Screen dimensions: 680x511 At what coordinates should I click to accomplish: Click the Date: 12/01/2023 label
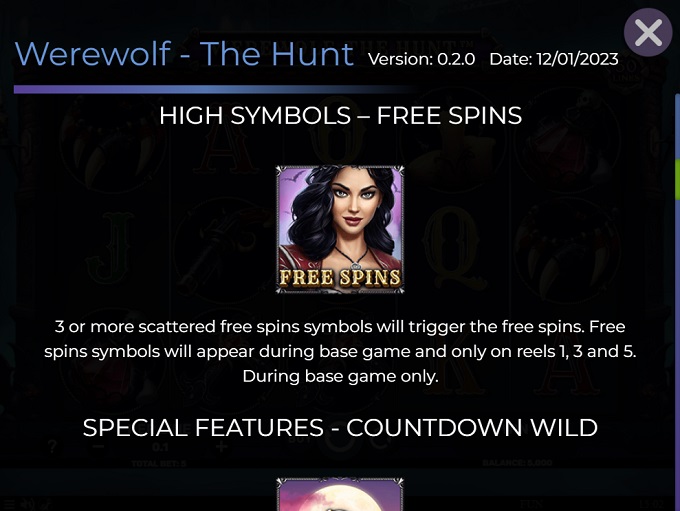coord(554,59)
